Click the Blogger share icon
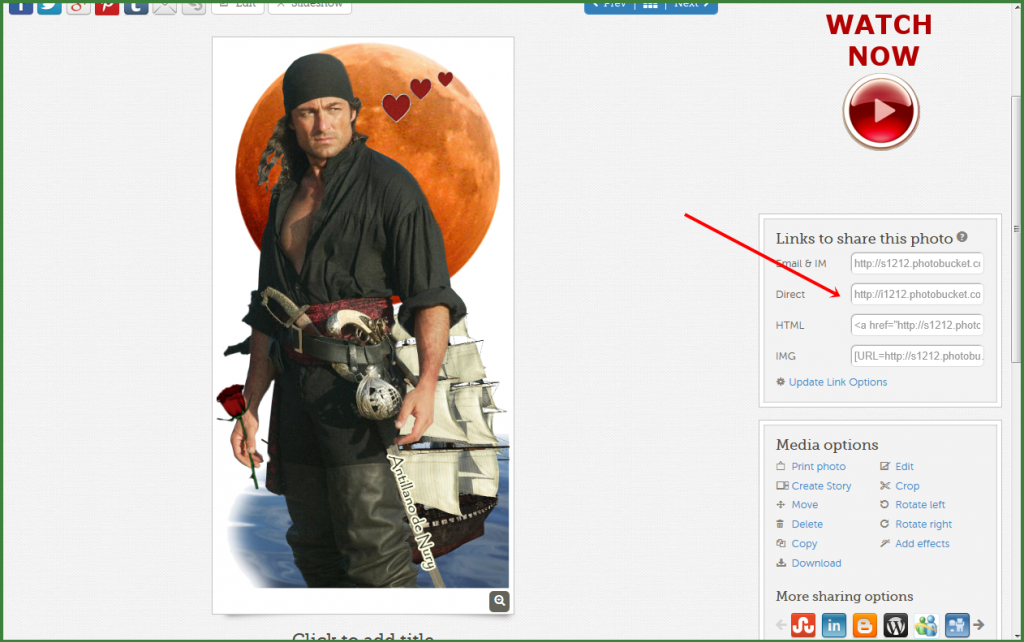1024x642 pixels. (865, 626)
